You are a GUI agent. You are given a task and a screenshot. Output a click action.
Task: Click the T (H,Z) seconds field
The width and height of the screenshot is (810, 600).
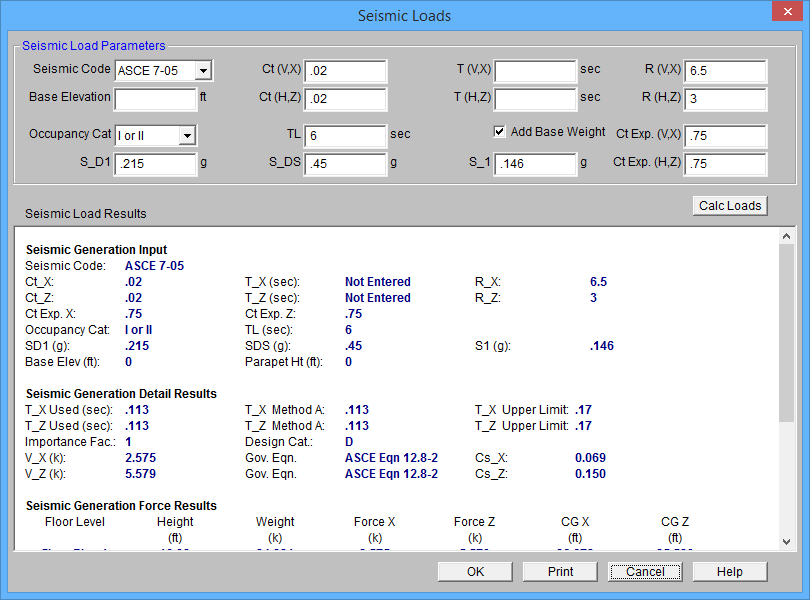pos(535,99)
